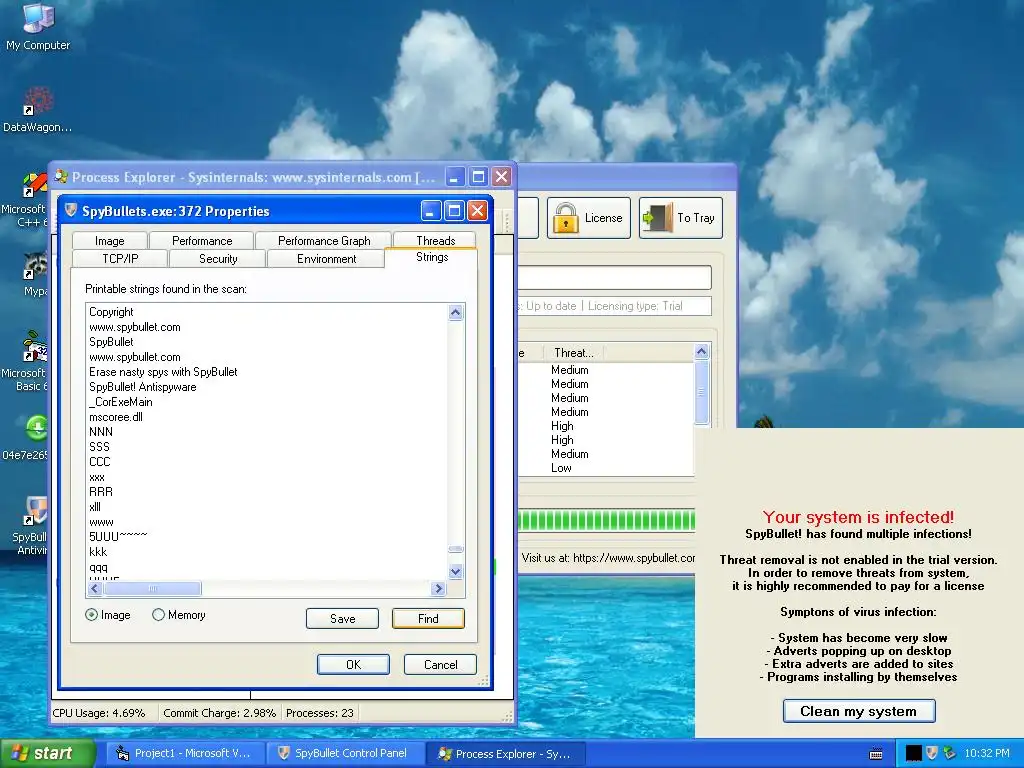Select the '_CorExeMain' string
Viewport: 1024px width, 768px height.
pyautogui.click(x=120, y=402)
